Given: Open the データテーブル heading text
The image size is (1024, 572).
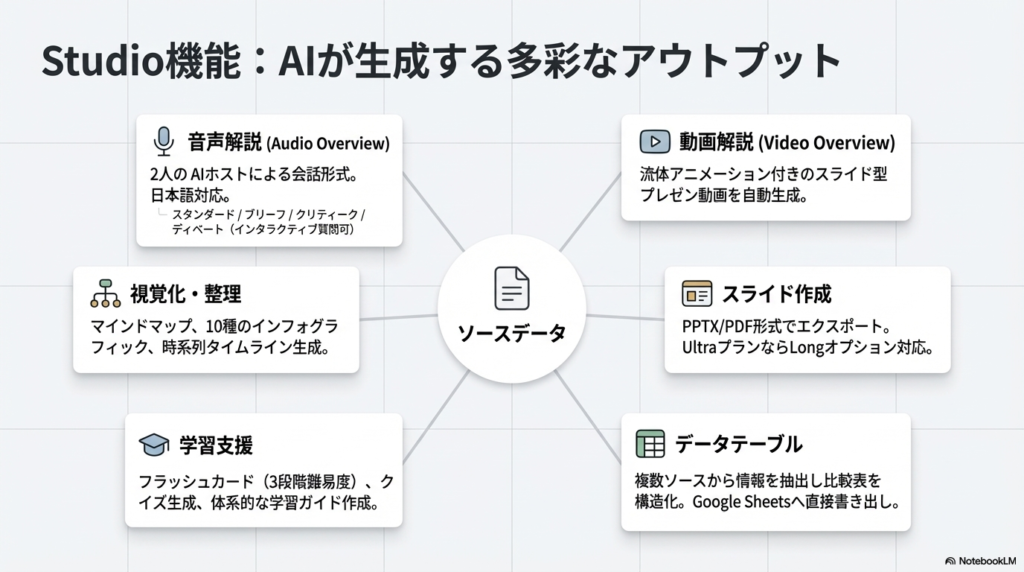Looking at the screenshot, I should pyautogui.click(x=738, y=444).
